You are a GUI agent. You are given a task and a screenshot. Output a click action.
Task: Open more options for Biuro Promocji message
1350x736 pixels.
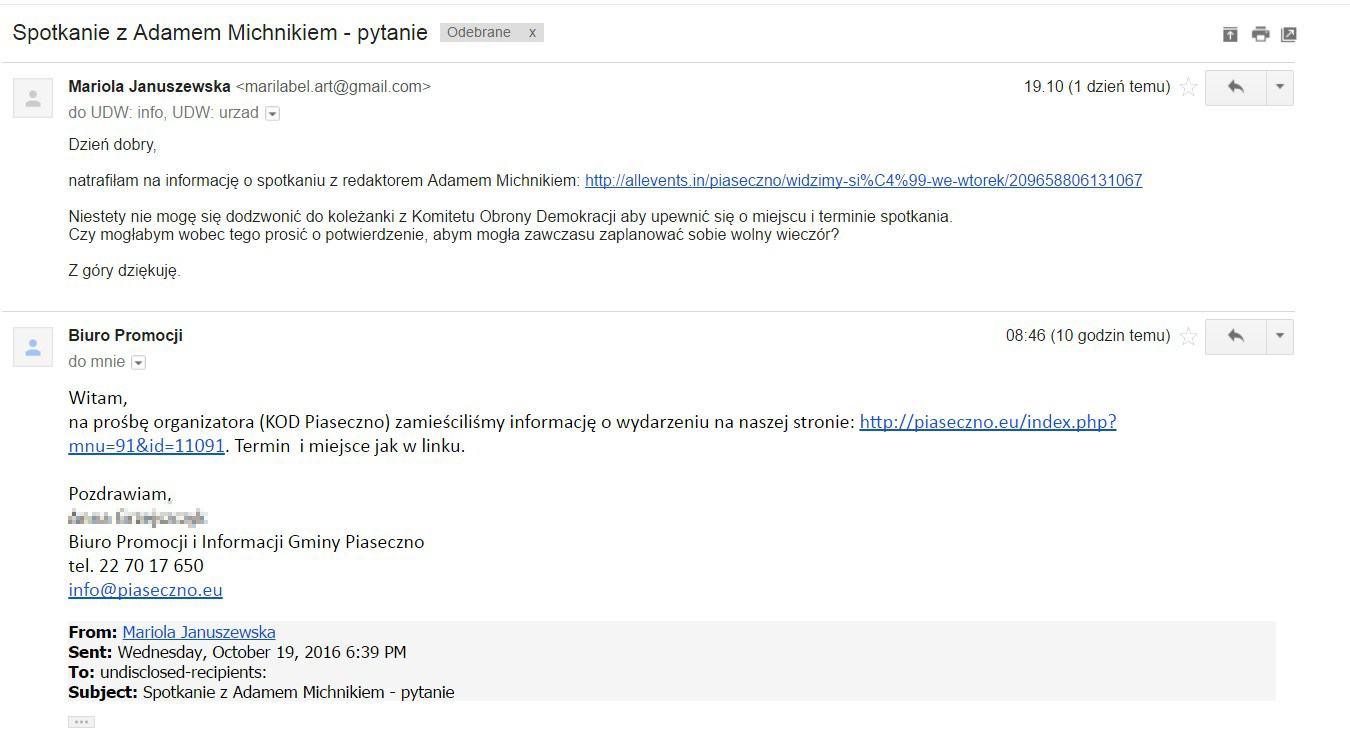click(x=1280, y=337)
